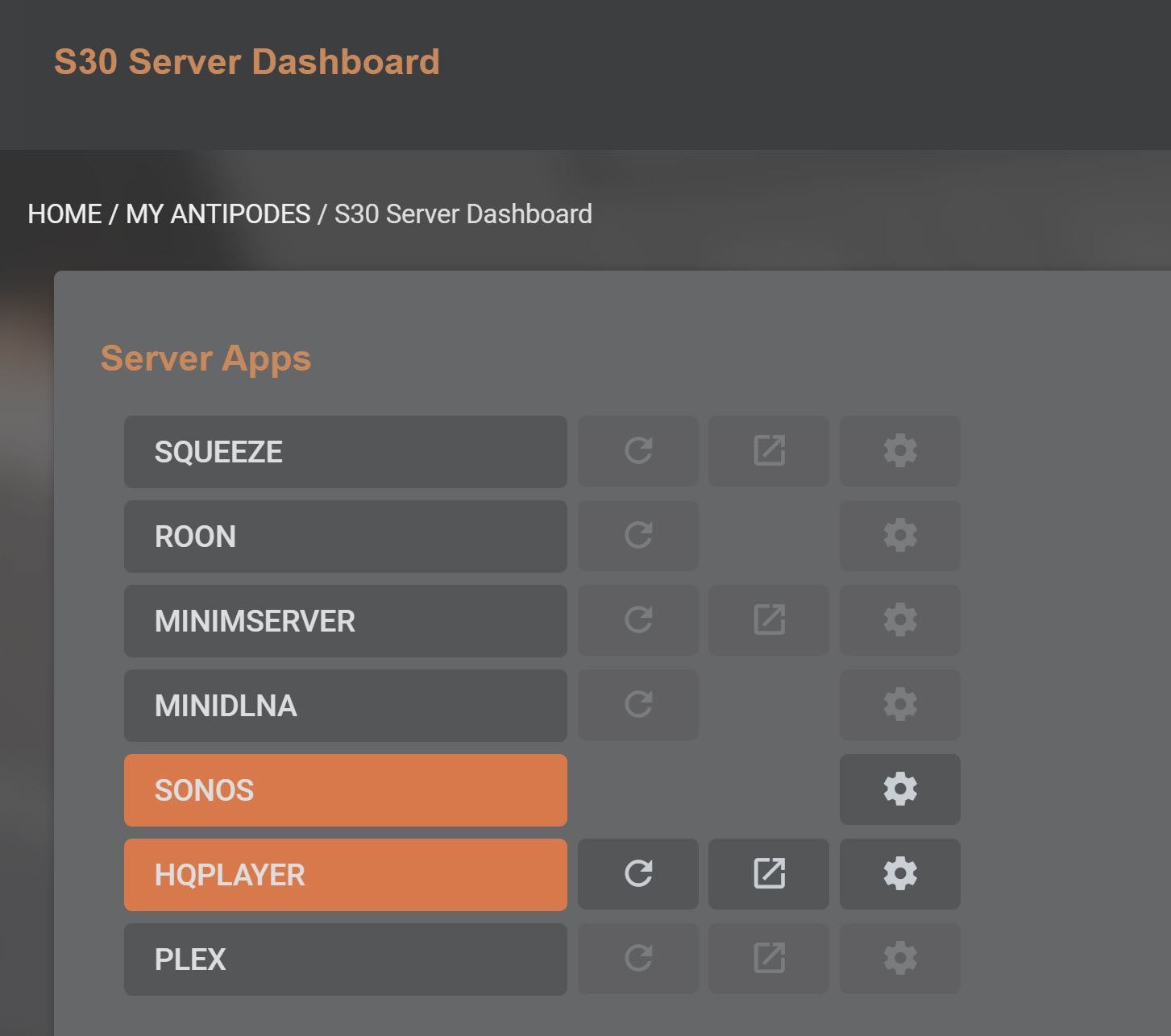The height and width of the screenshot is (1036, 1171).
Task: Go to HOME in breadcrumb
Action: (64, 214)
